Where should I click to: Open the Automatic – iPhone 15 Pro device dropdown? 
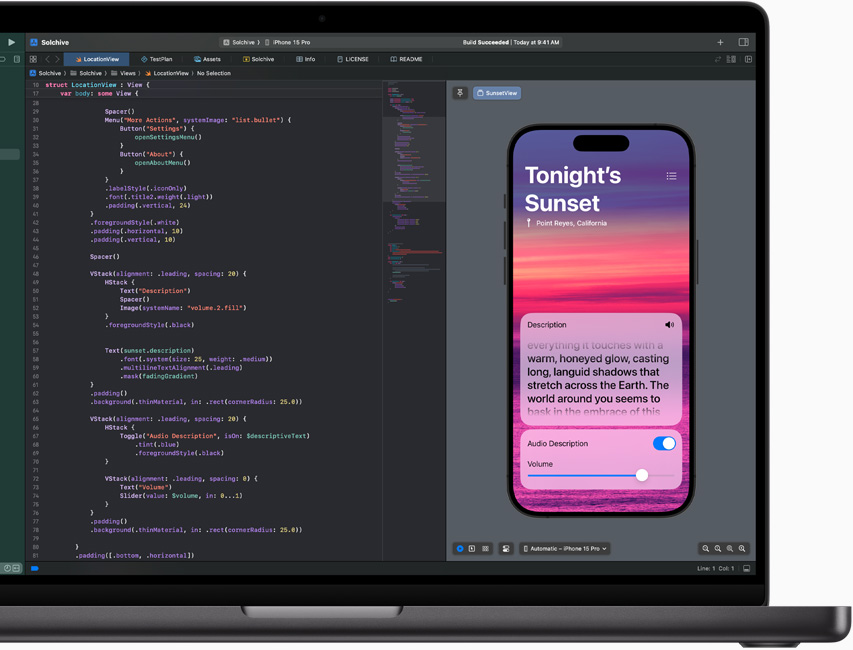[565, 548]
